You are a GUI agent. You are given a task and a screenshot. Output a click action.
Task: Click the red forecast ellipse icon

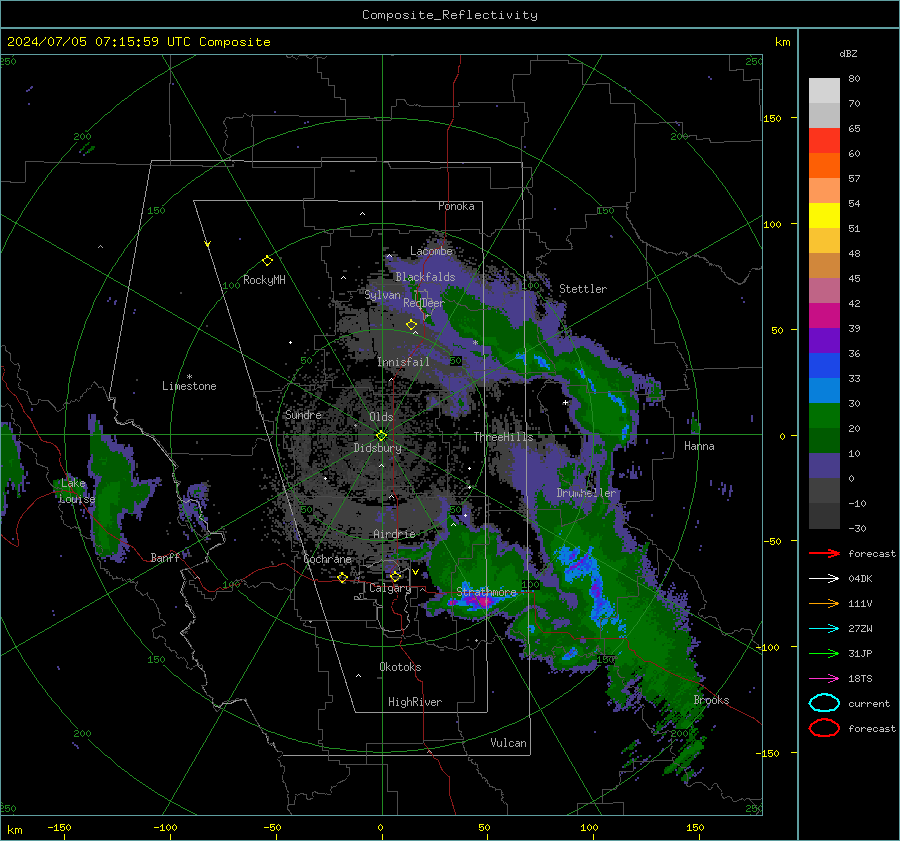pyautogui.click(x=824, y=728)
